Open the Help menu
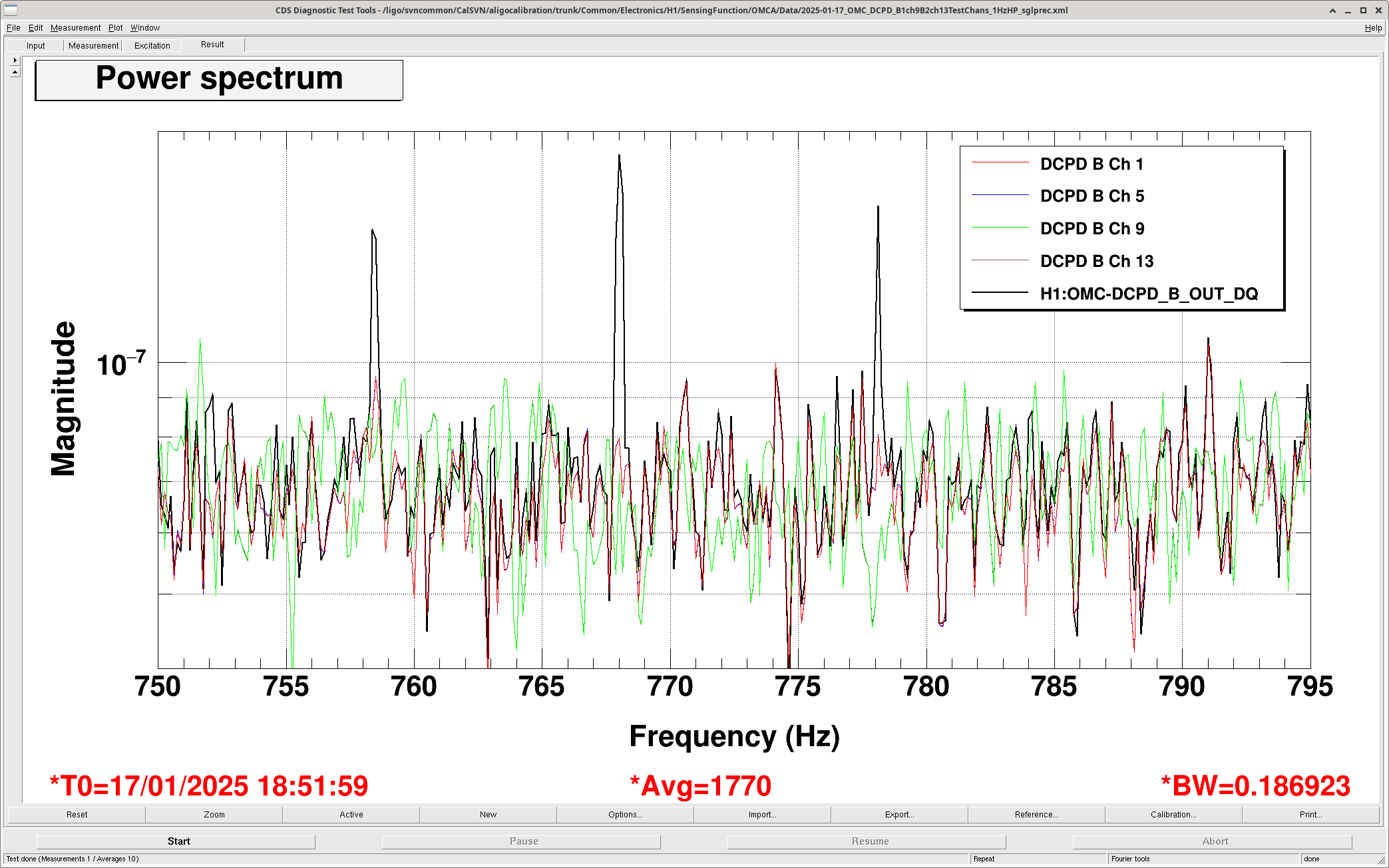The image size is (1389, 868). 1373,27
